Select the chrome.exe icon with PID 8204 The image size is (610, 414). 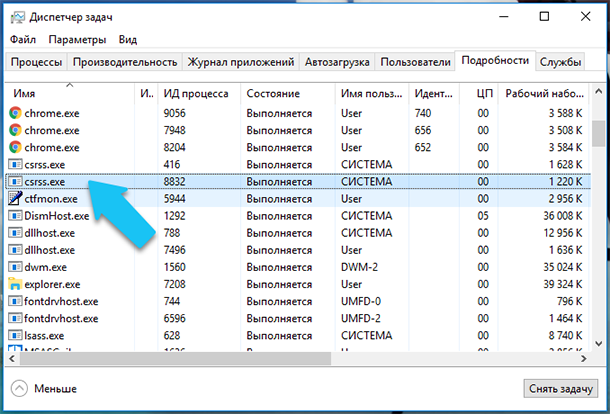pos(15,147)
